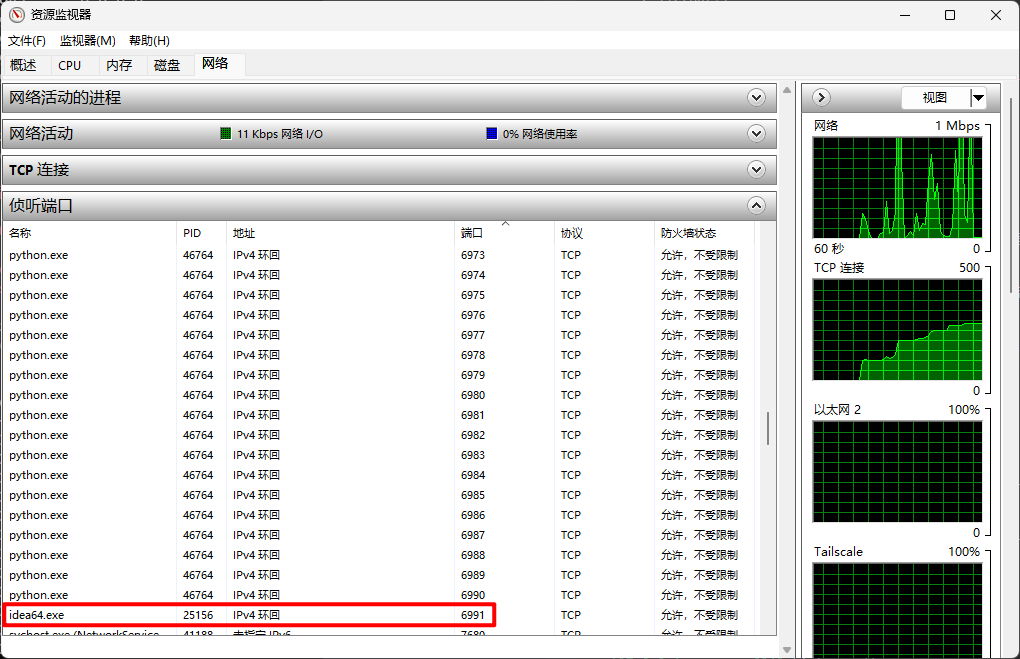Switch to the CPU tab

(x=70, y=65)
